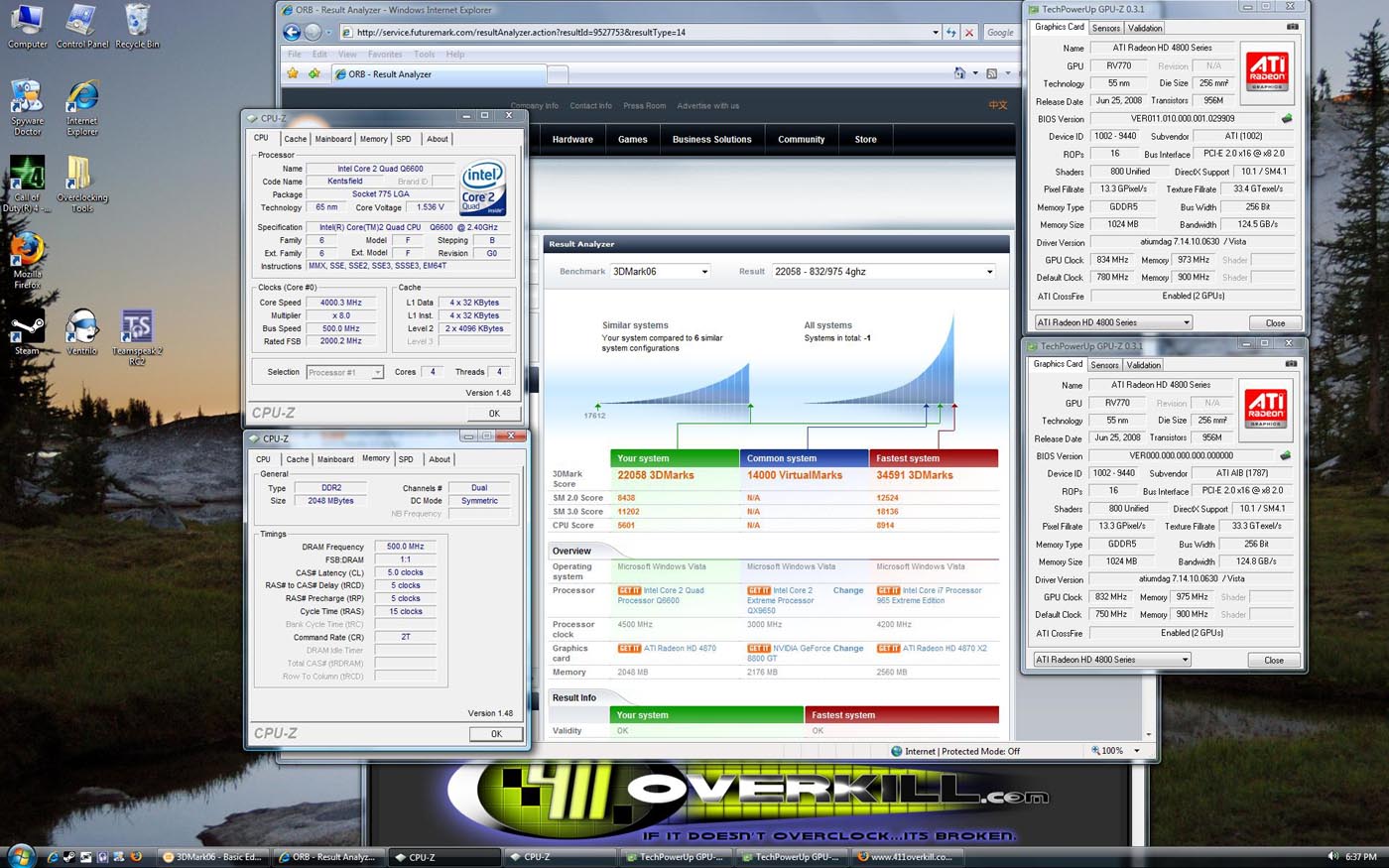Select the Teamspeak 2 RC2 desktop icon
This screenshot has width=1389, height=868.
(x=137, y=337)
